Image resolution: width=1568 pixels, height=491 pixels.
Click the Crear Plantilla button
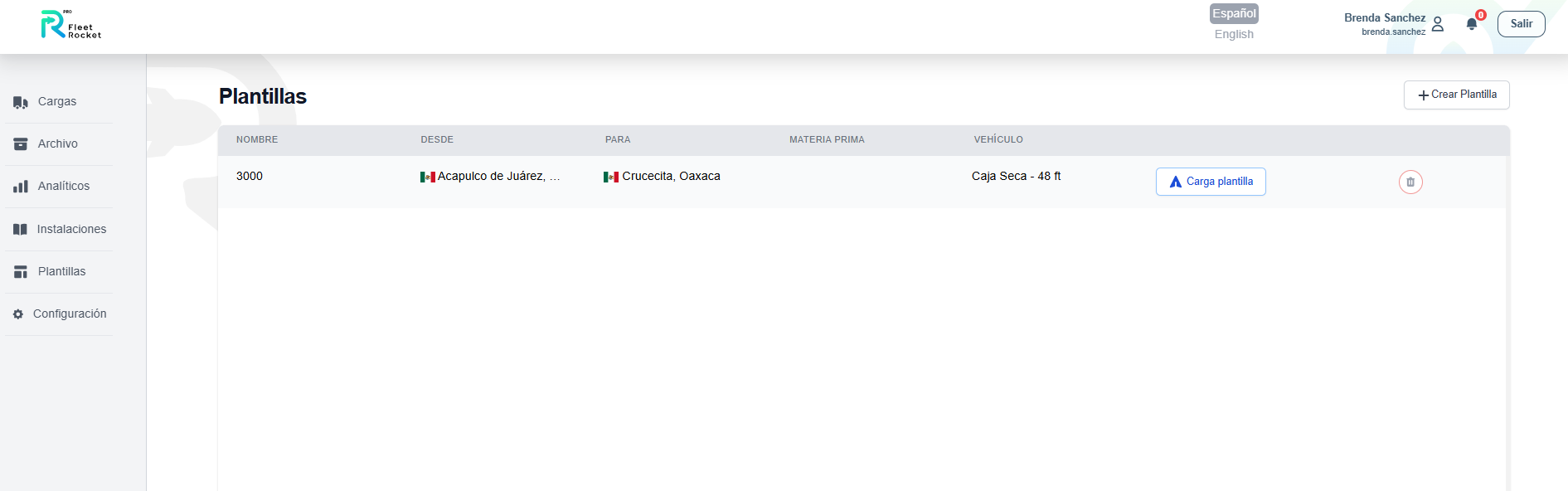click(x=1456, y=95)
